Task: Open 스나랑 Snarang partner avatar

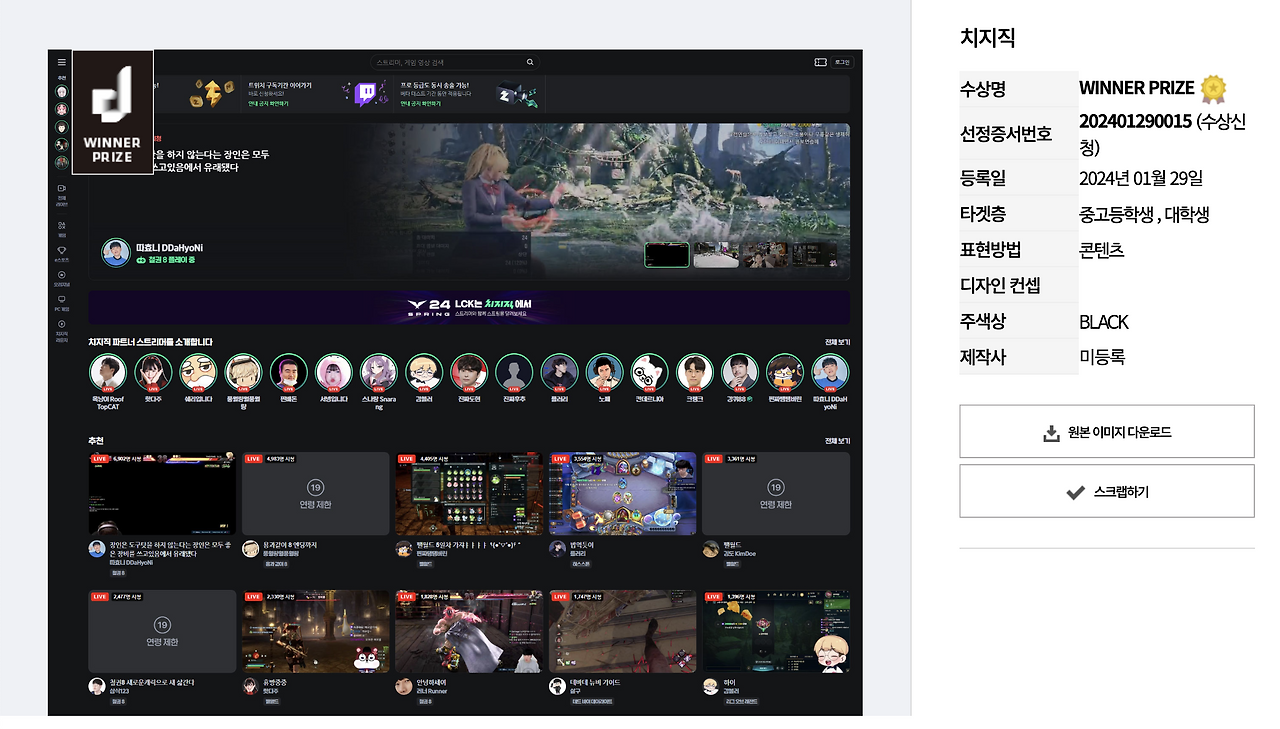Action: point(379,372)
